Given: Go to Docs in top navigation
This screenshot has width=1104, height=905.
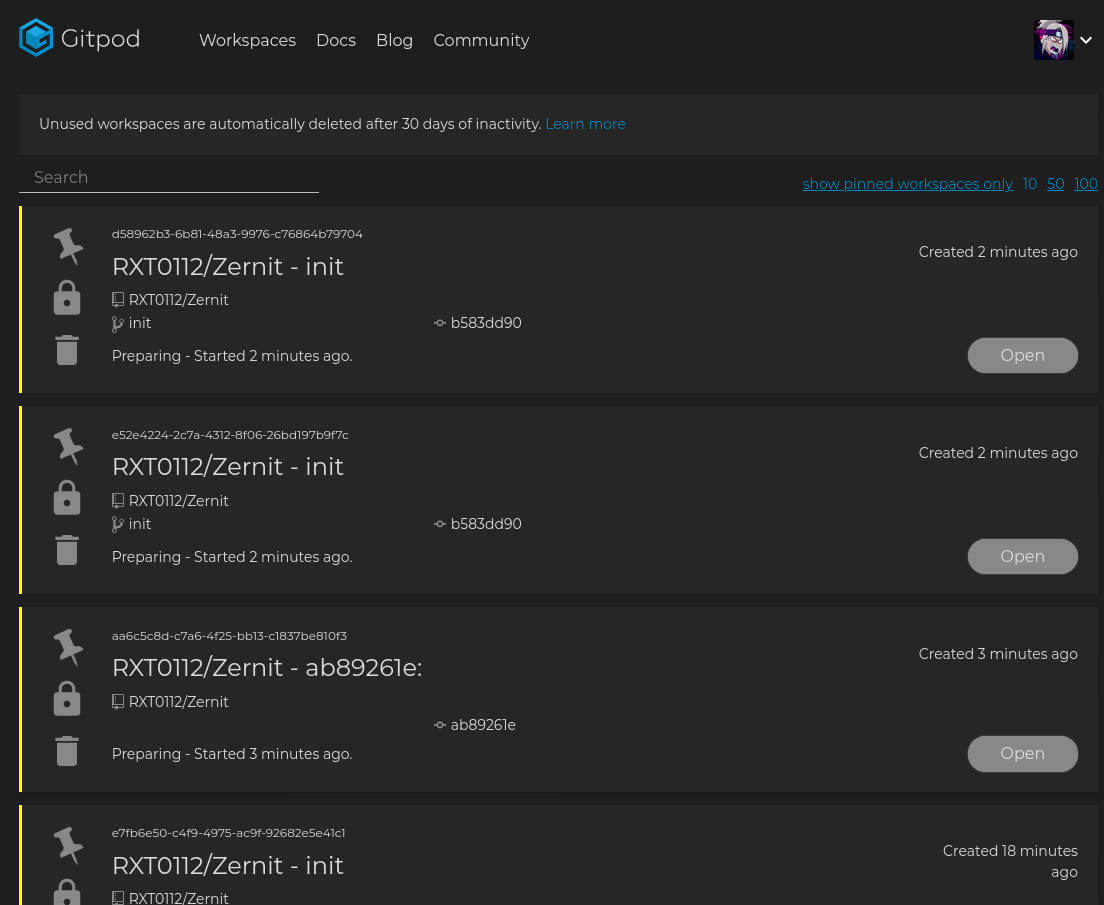Looking at the screenshot, I should (336, 40).
